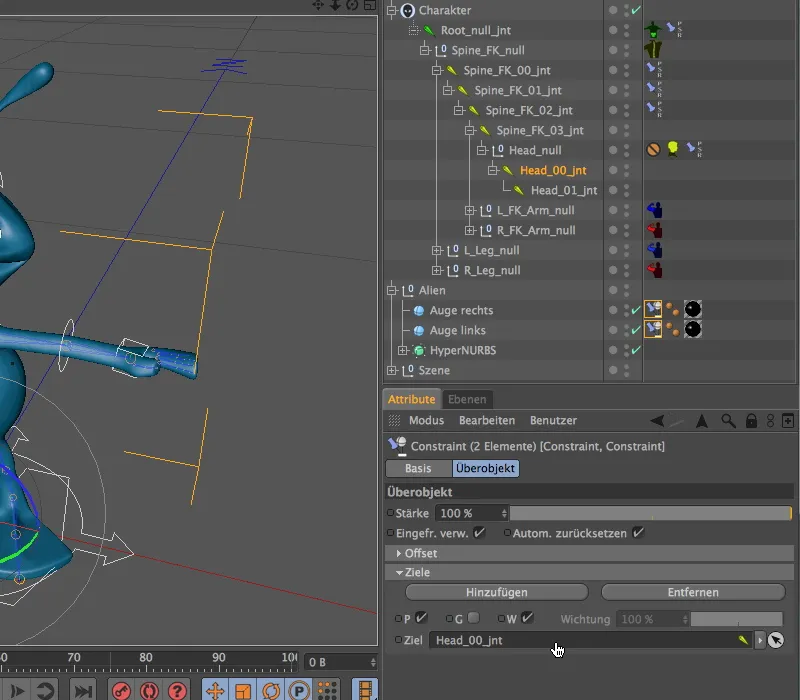Image resolution: width=800 pixels, height=700 pixels.
Task: Toggle the autokeying button in the transport bar
Action: 149,690
